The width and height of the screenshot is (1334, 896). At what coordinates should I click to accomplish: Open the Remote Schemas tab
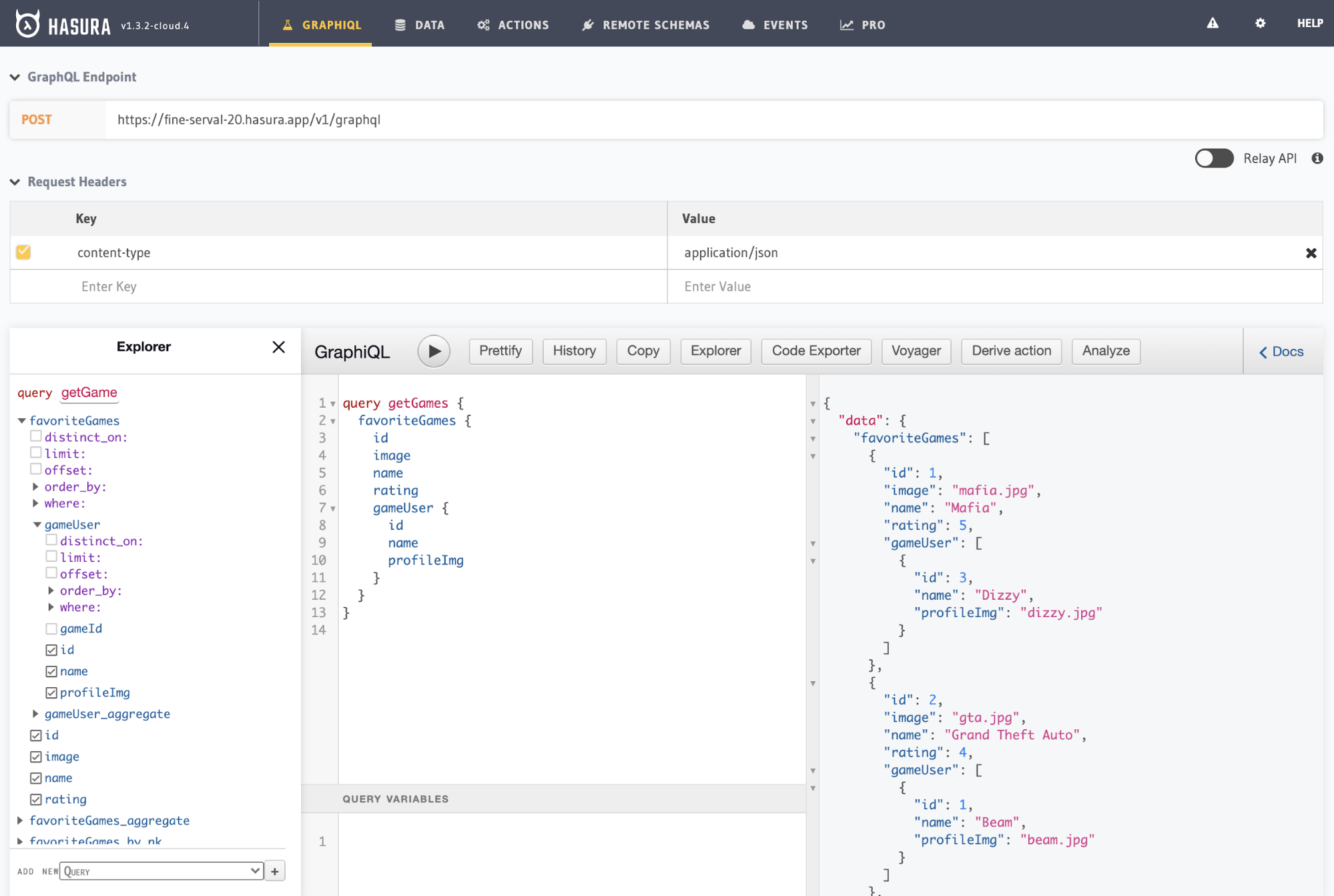(x=645, y=25)
